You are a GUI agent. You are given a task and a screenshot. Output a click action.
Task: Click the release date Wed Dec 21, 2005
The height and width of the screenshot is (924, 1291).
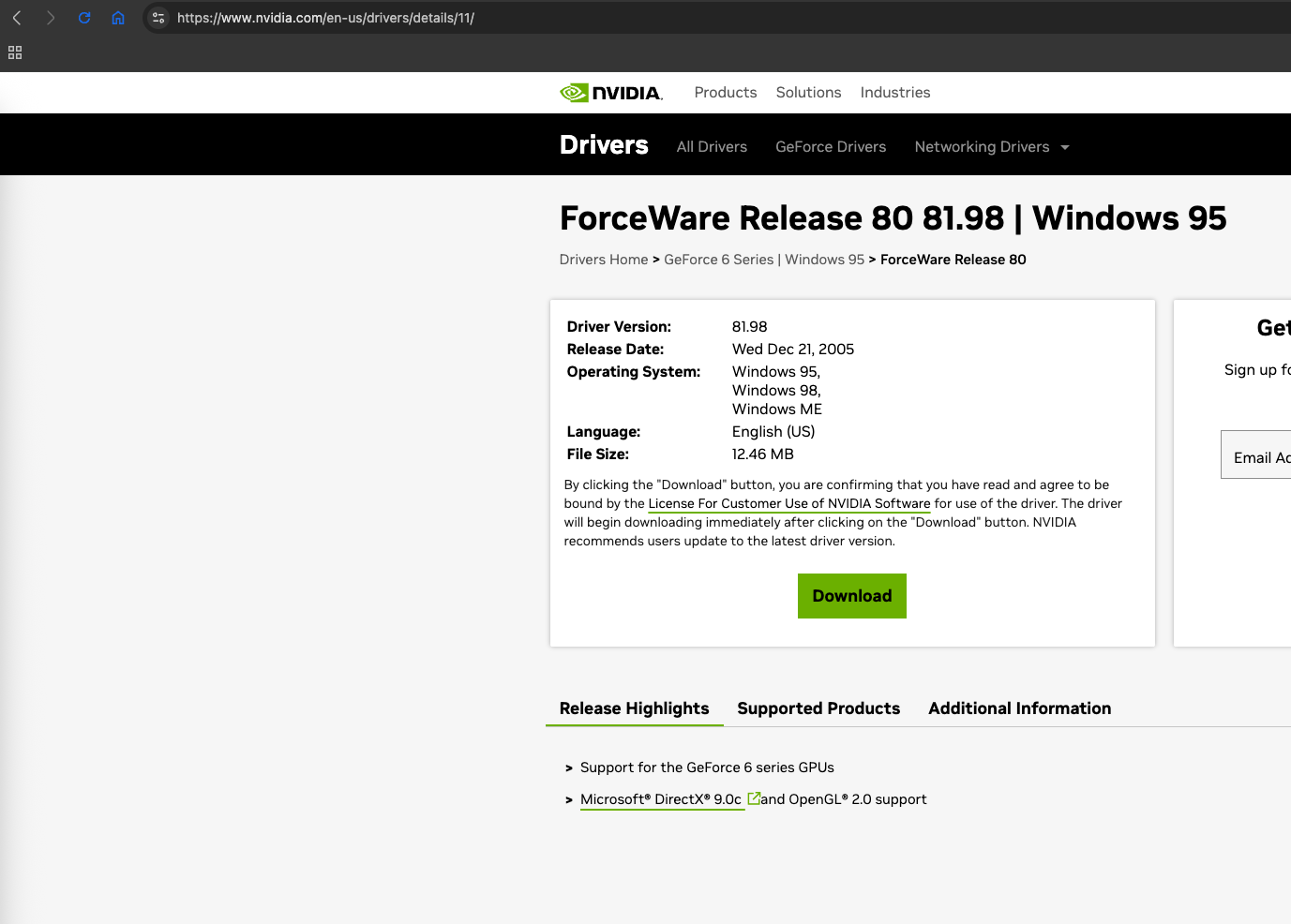coord(793,350)
